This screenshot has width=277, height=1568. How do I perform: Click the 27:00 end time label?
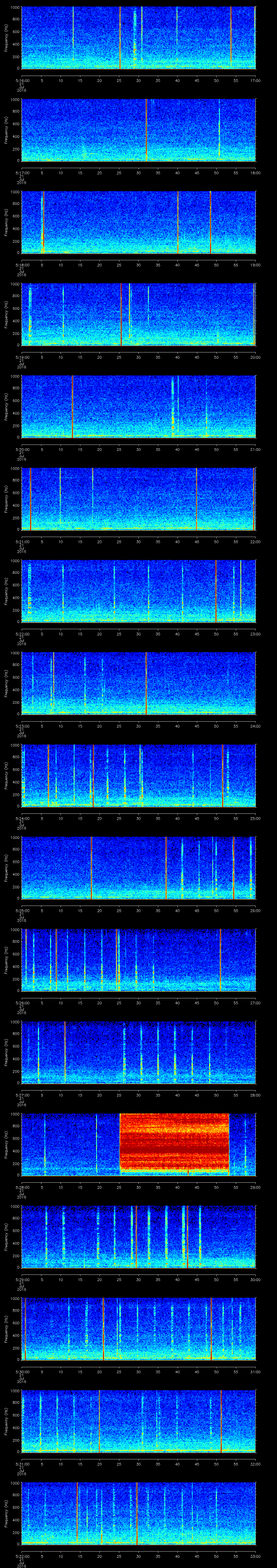pos(255,1003)
